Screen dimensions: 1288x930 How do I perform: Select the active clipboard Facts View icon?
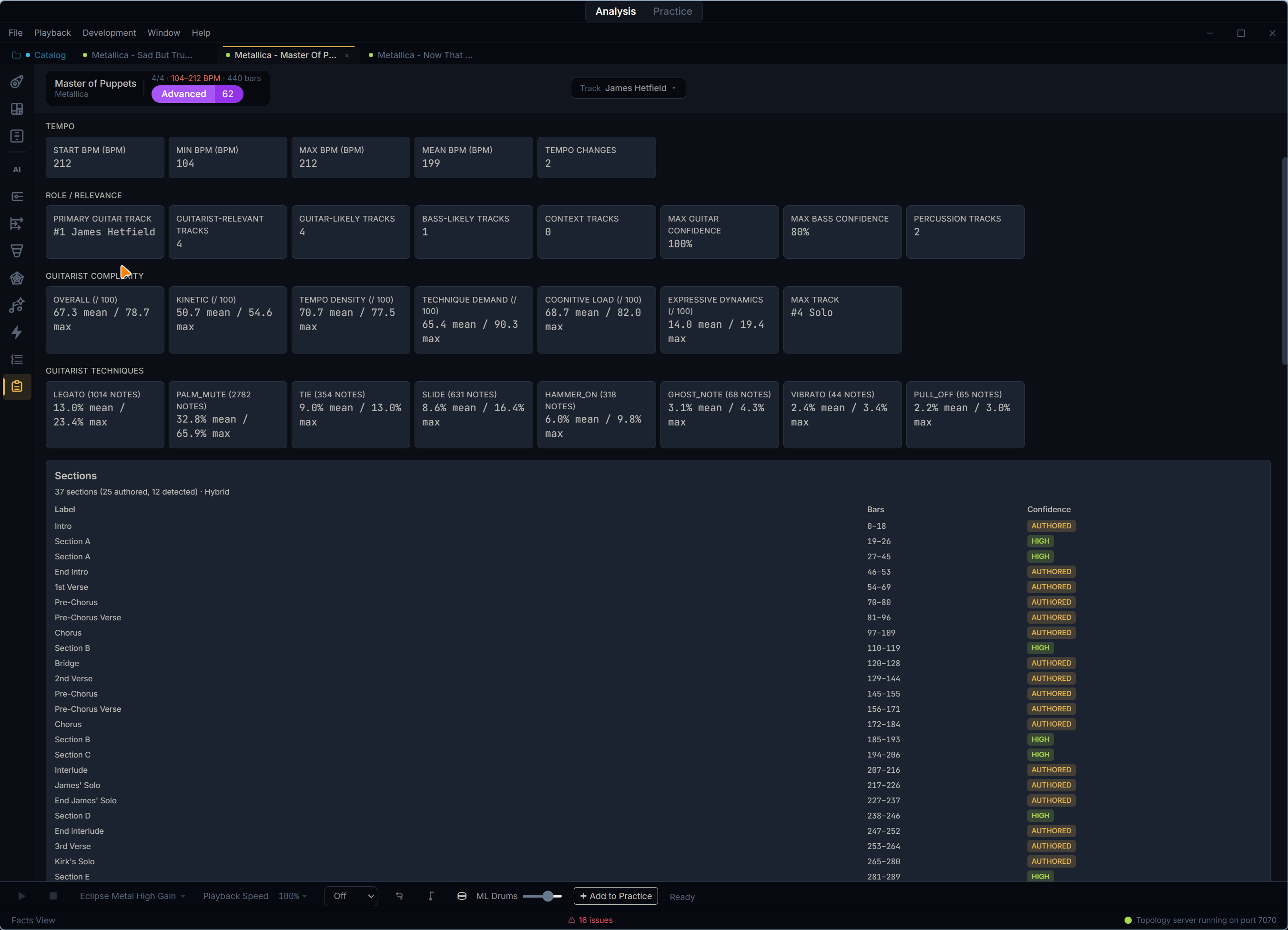tap(17, 387)
